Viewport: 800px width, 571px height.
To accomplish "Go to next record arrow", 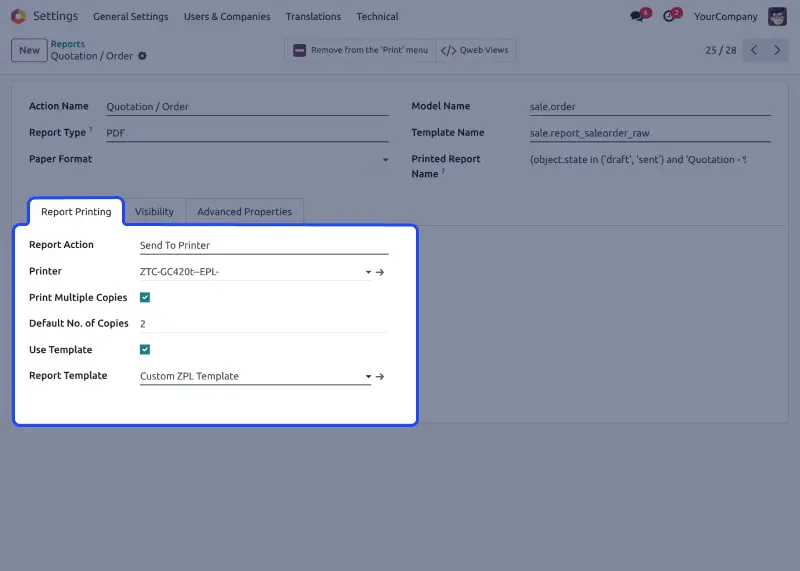I will (777, 50).
